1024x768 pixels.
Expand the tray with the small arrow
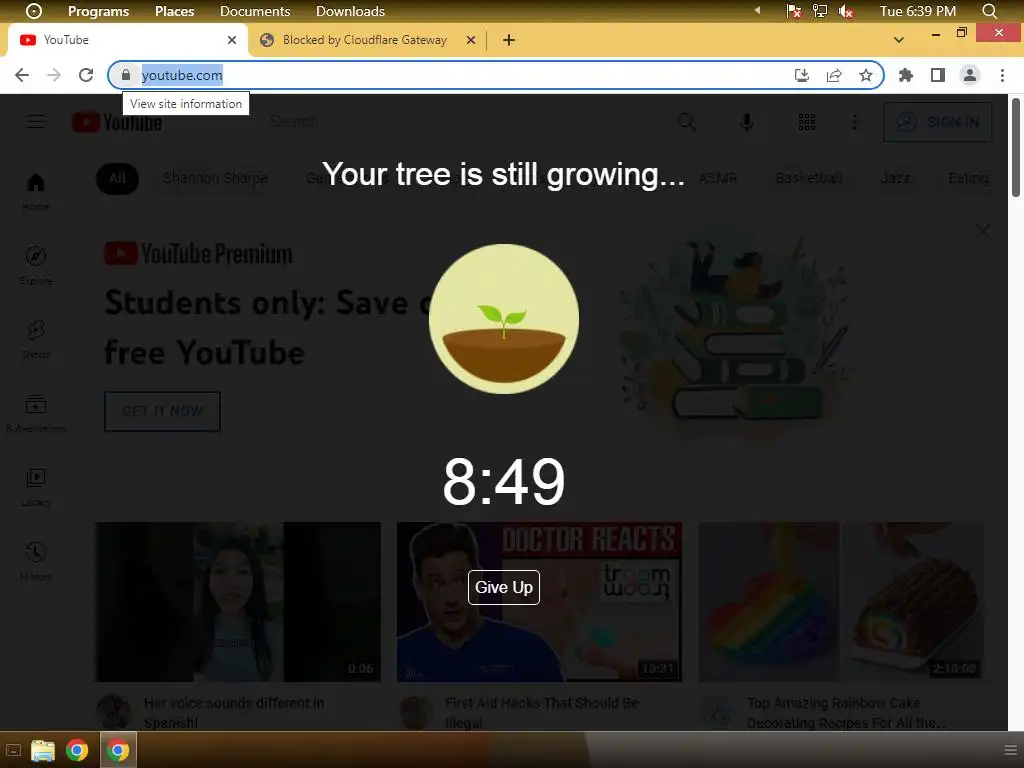pos(758,10)
